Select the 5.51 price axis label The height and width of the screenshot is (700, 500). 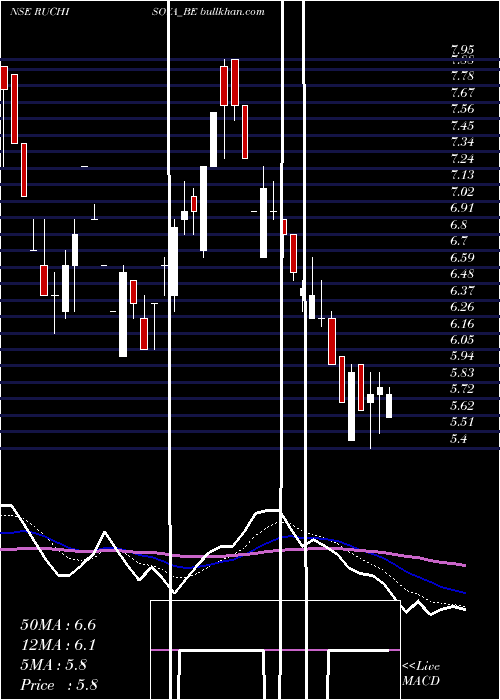462,422
